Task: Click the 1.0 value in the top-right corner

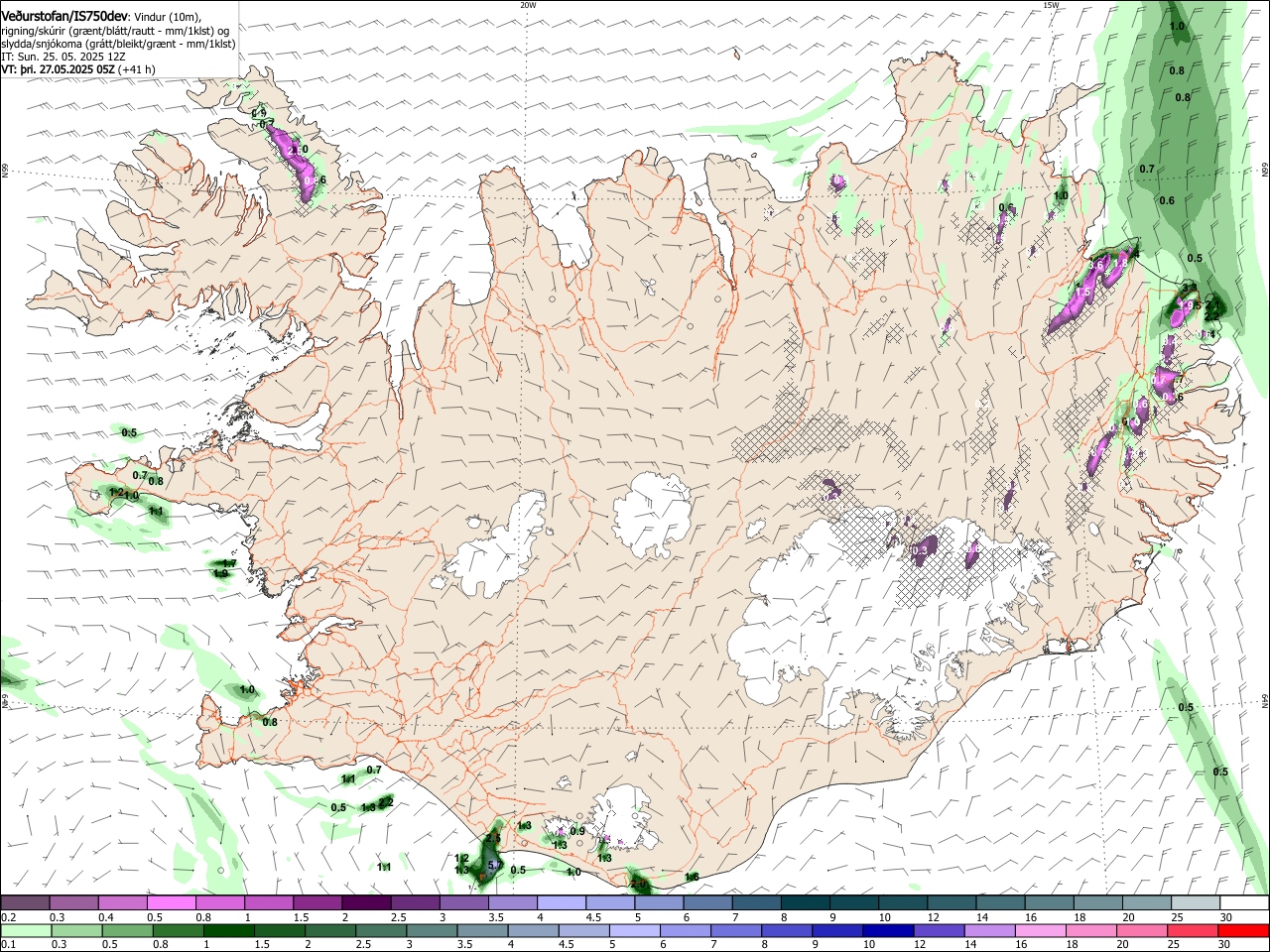Action: [x=1177, y=26]
